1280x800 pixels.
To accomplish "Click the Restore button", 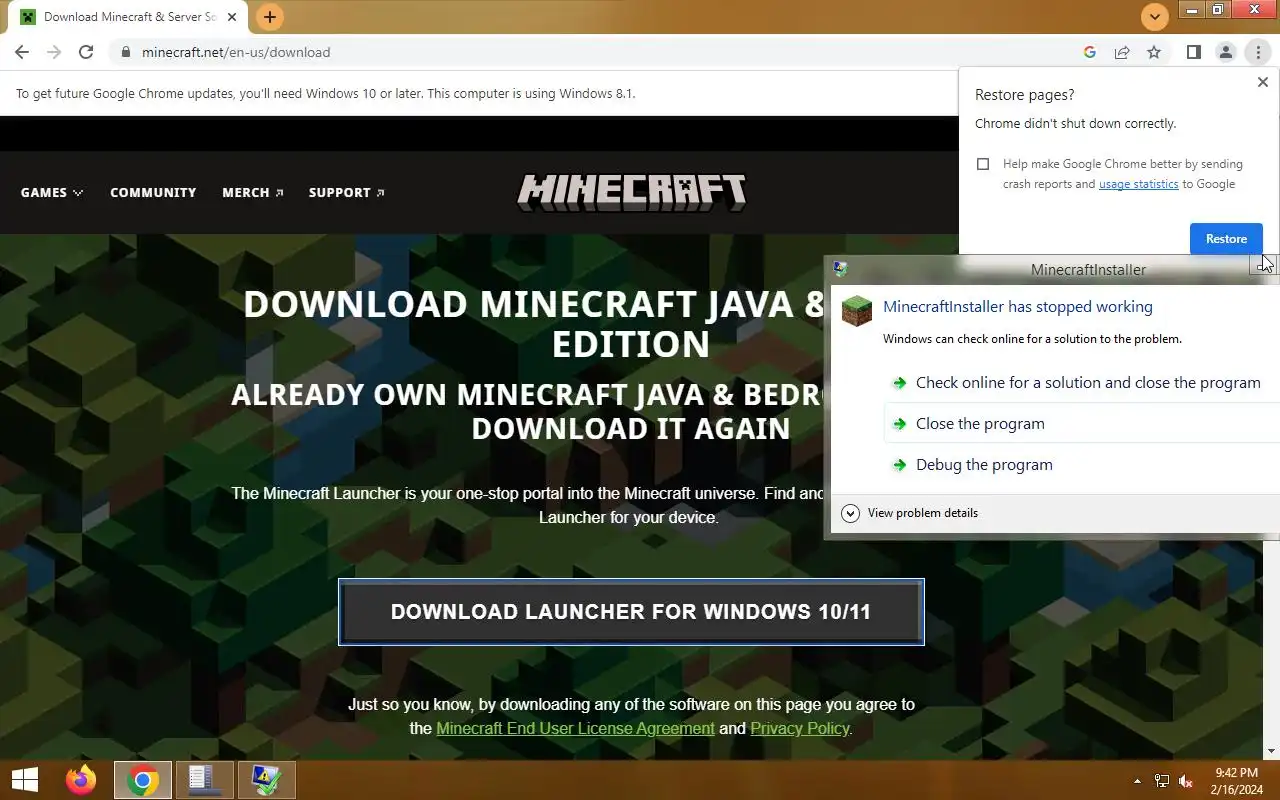I will (x=1226, y=239).
